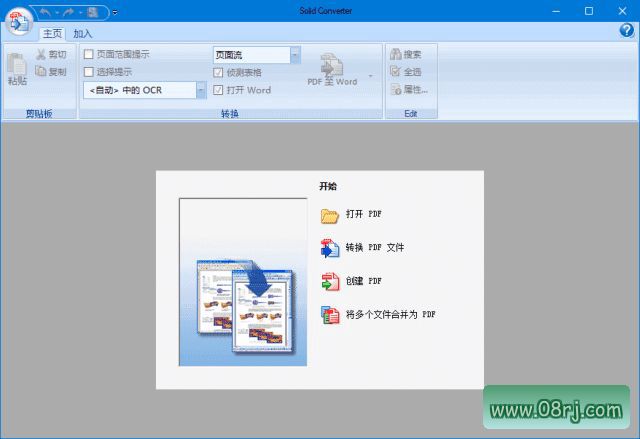Click the 粘贴 paste button
Viewport: 640px width, 439px height.
click(17, 69)
